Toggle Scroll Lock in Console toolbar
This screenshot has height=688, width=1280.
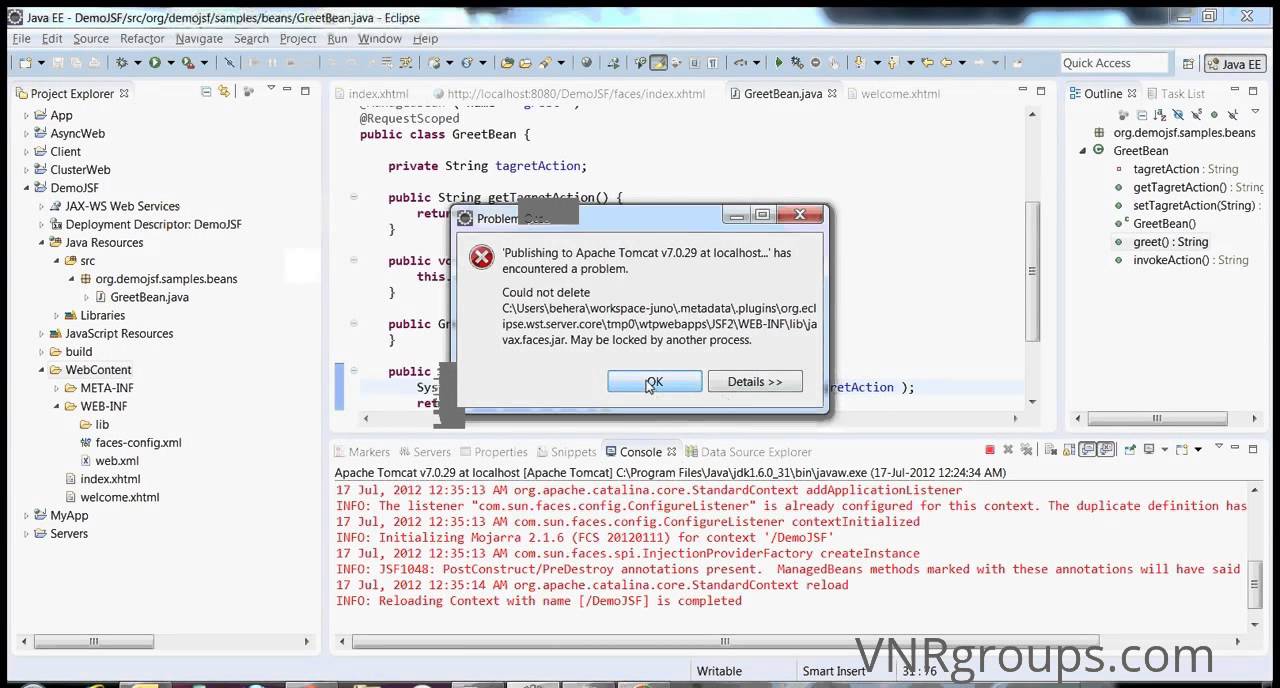pyautogui.click(x=1069, y=450)
